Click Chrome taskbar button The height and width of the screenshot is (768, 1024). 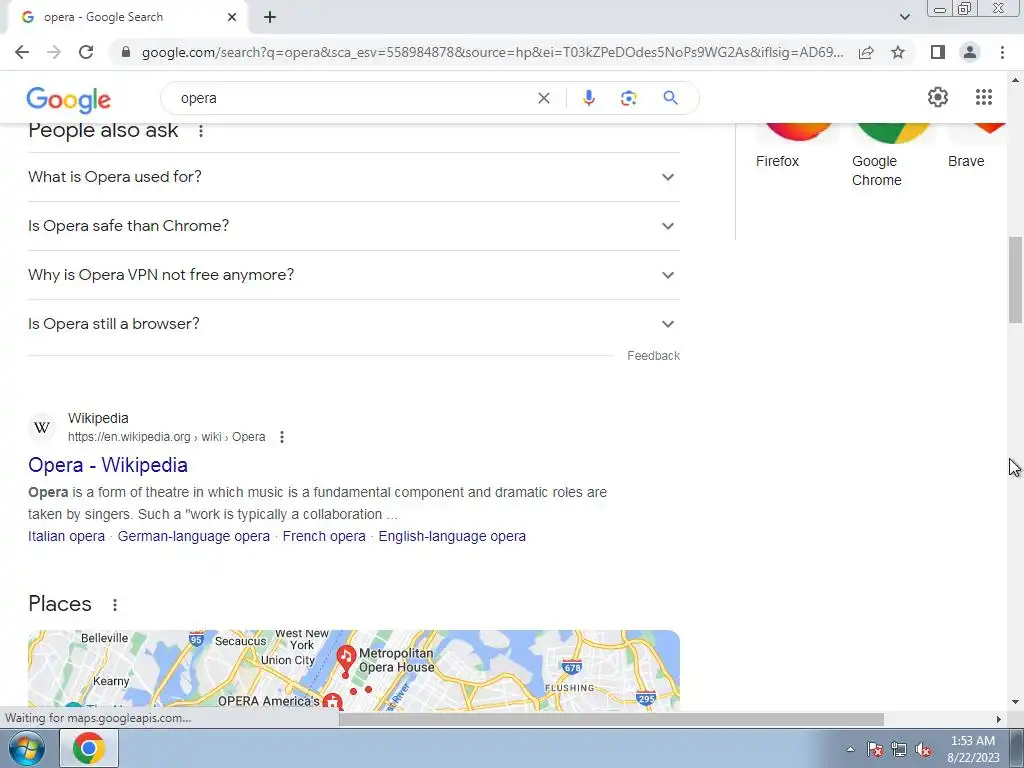pyautogui.click(x=89, y=748)
